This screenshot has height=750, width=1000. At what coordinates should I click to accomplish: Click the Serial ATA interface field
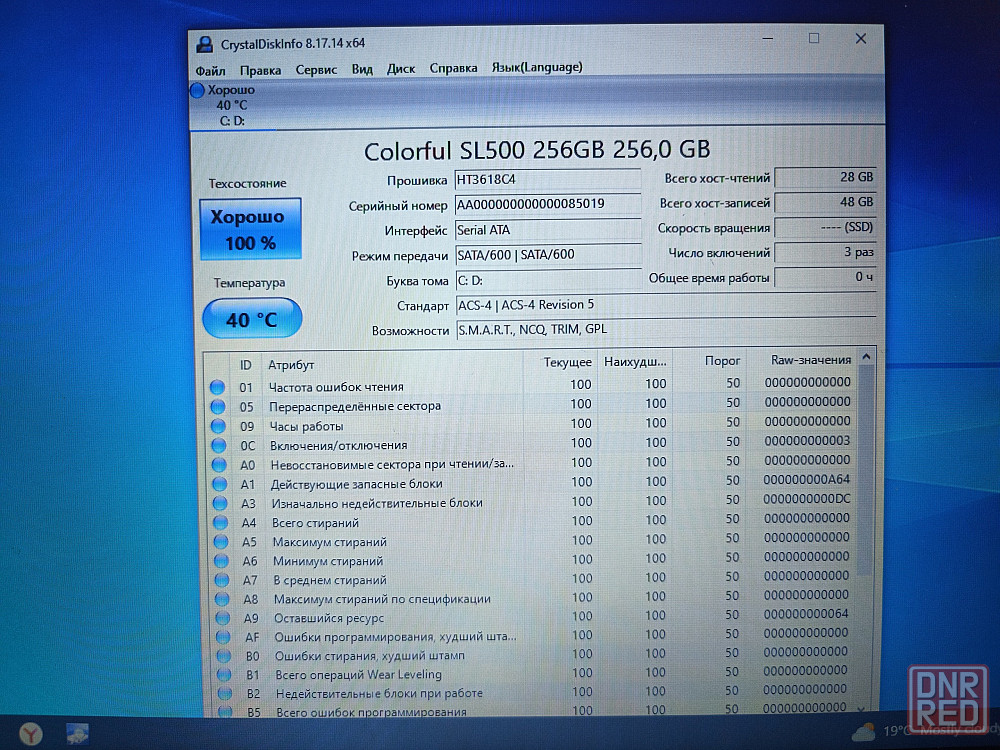coord(548,230)
